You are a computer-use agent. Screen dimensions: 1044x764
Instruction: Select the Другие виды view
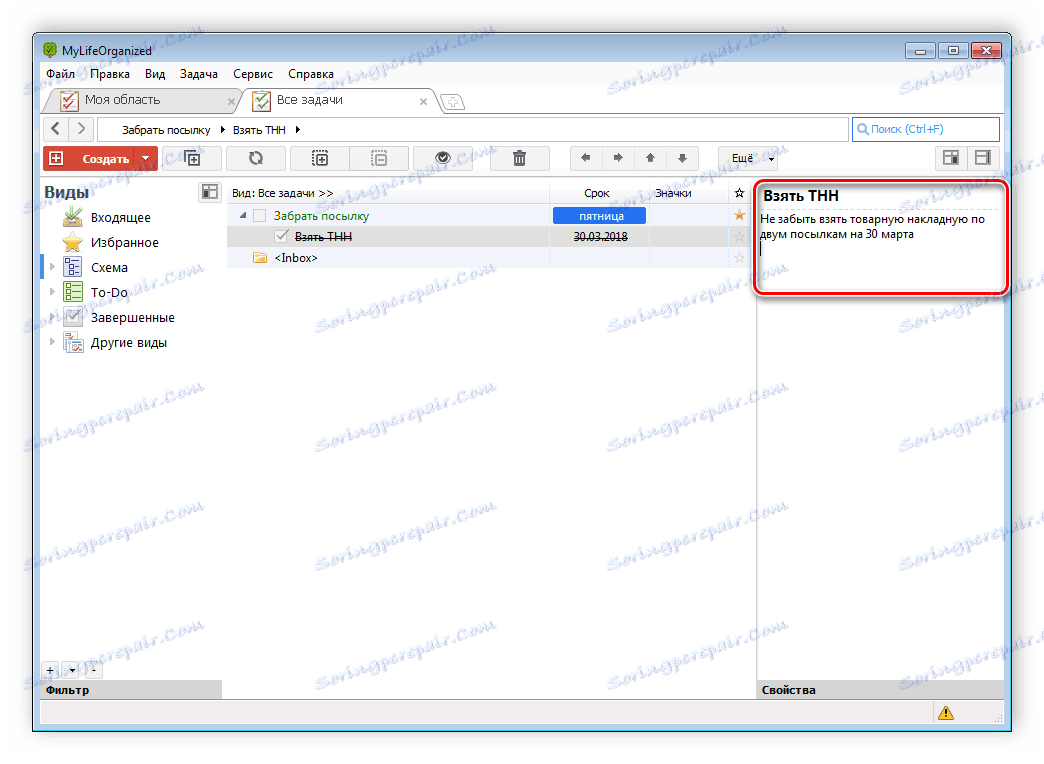tap(129, 343)
